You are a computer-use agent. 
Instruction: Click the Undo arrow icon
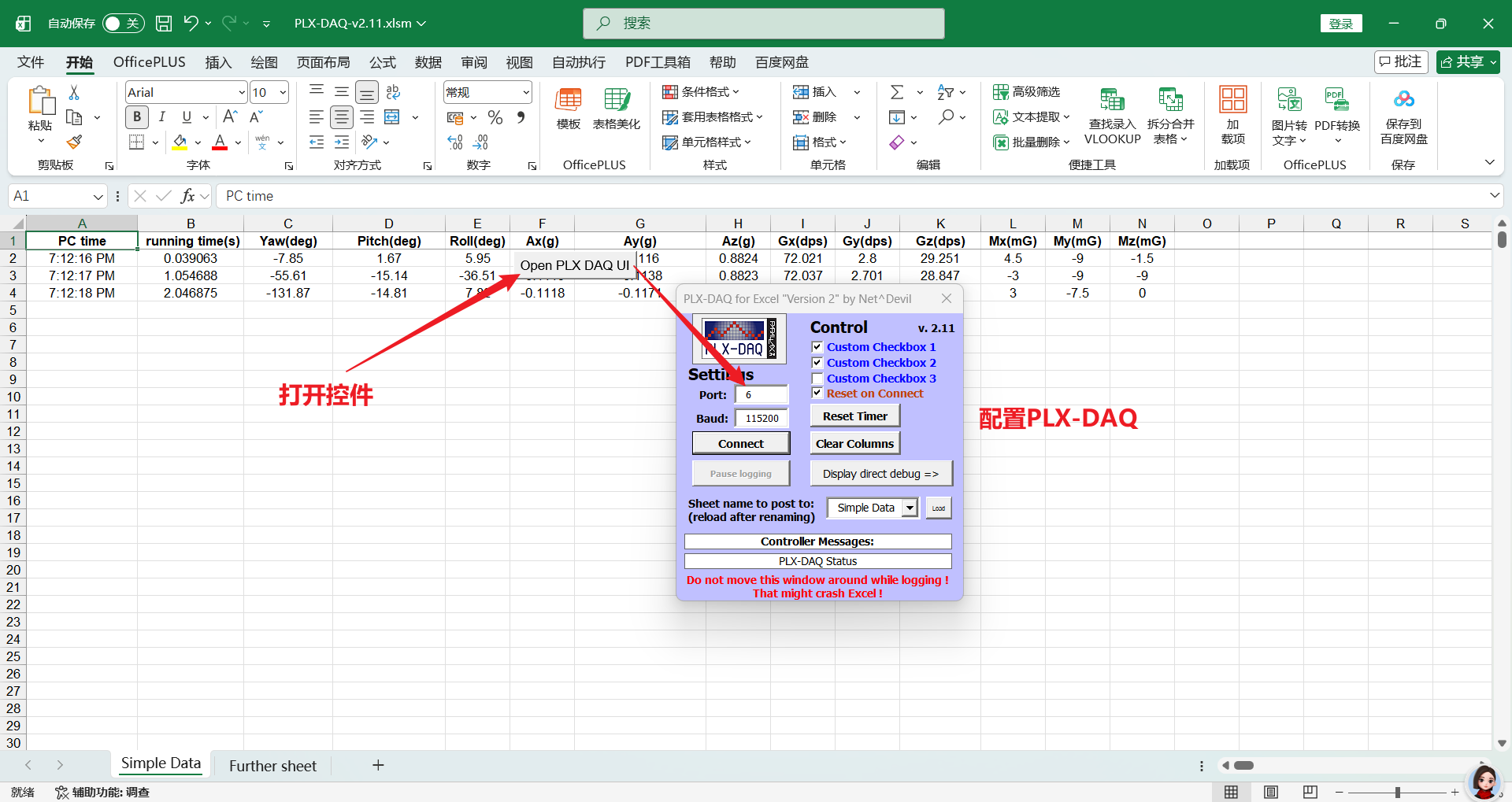[191, 23]
